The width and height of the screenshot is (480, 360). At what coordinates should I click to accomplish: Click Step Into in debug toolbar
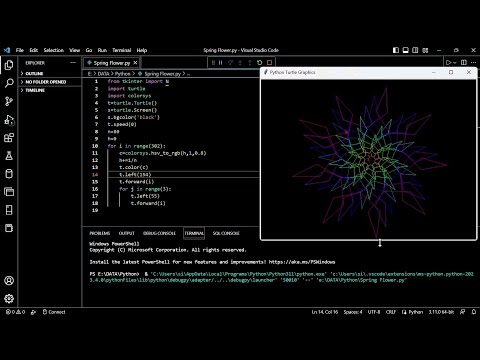click(240, 62)
